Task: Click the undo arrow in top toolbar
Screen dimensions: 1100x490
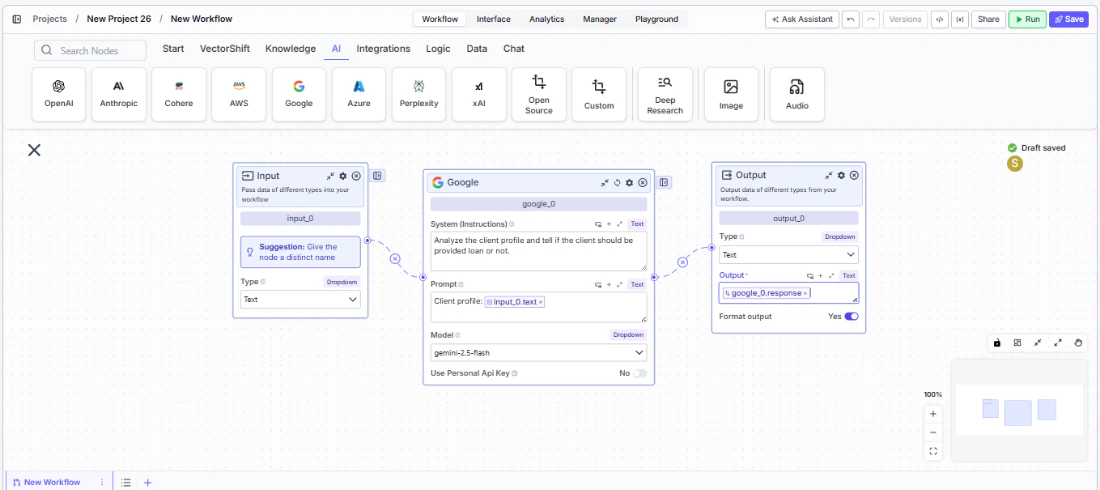Action: tap(851, 19)
